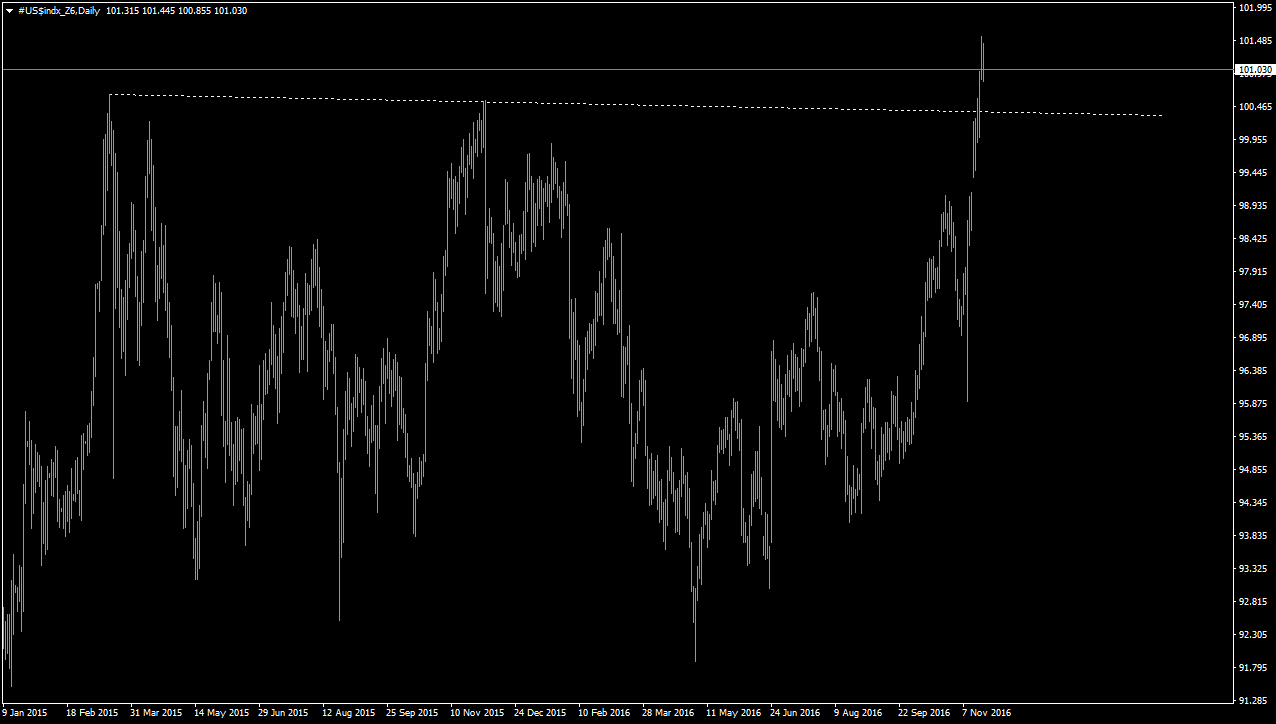Viewport: 1276px width, 724px height.
Task: Click the 31 Mar 2015 date label
Action: (156, 713)
